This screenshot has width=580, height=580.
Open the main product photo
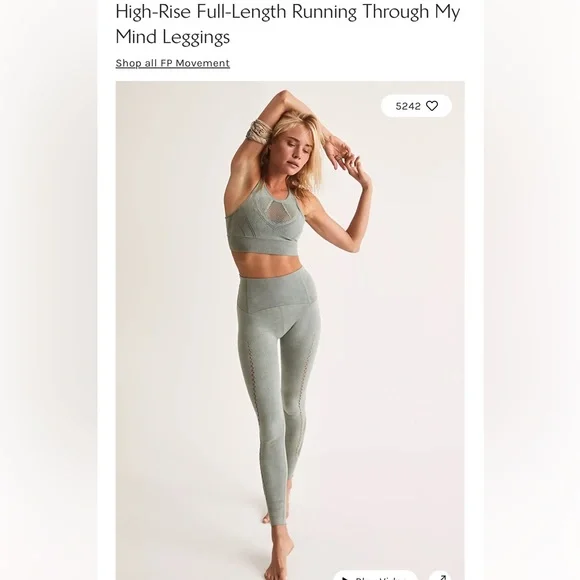point(290,330)
